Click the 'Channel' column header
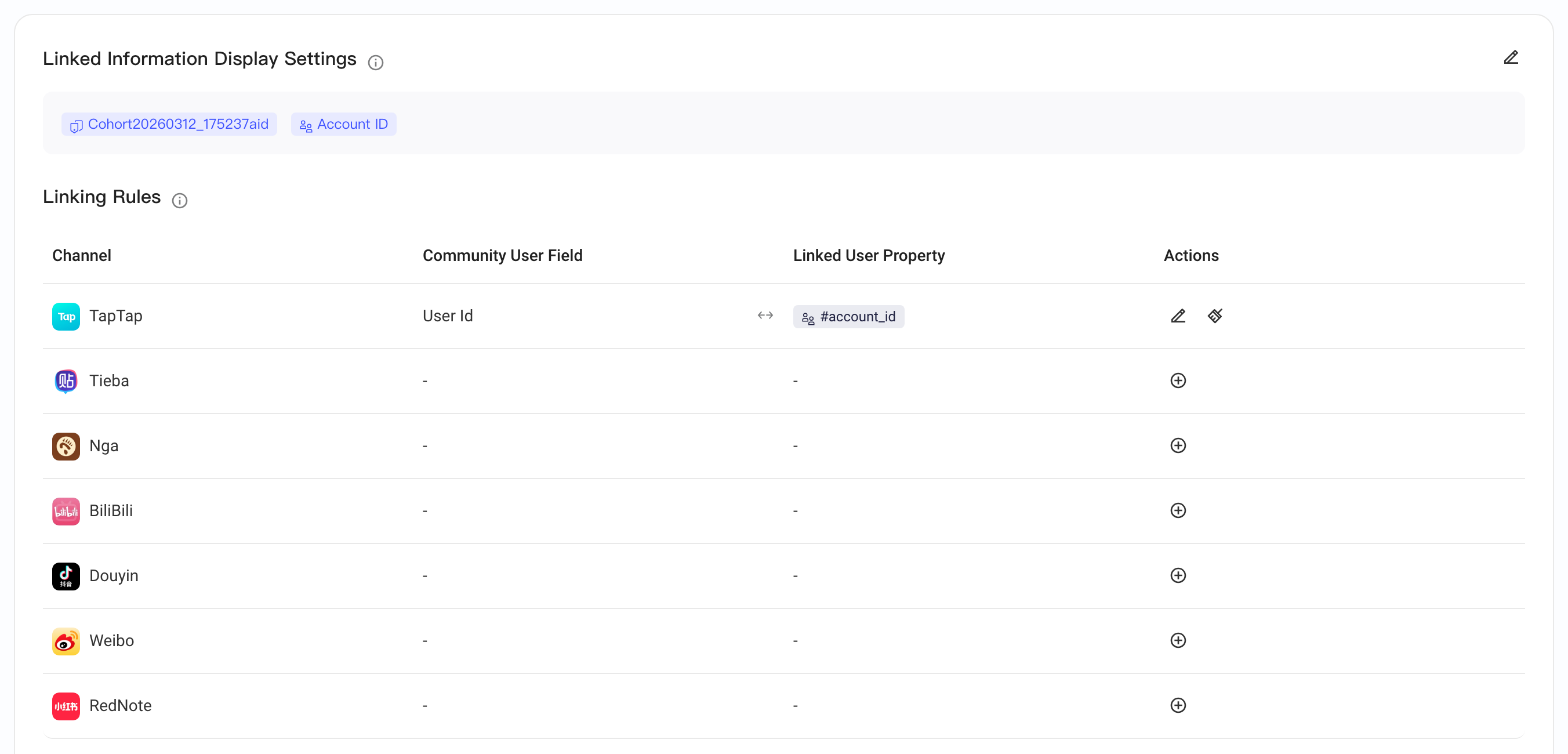1568x754 pixels. point(82,255)
